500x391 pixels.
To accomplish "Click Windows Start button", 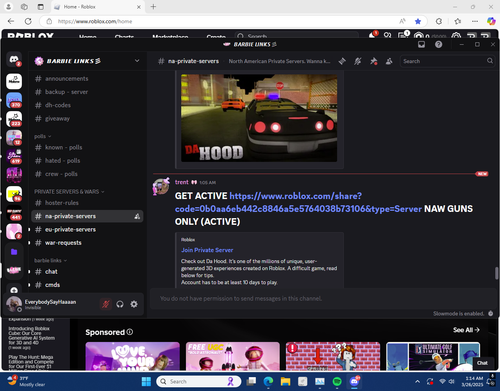I will pos(146,381).
